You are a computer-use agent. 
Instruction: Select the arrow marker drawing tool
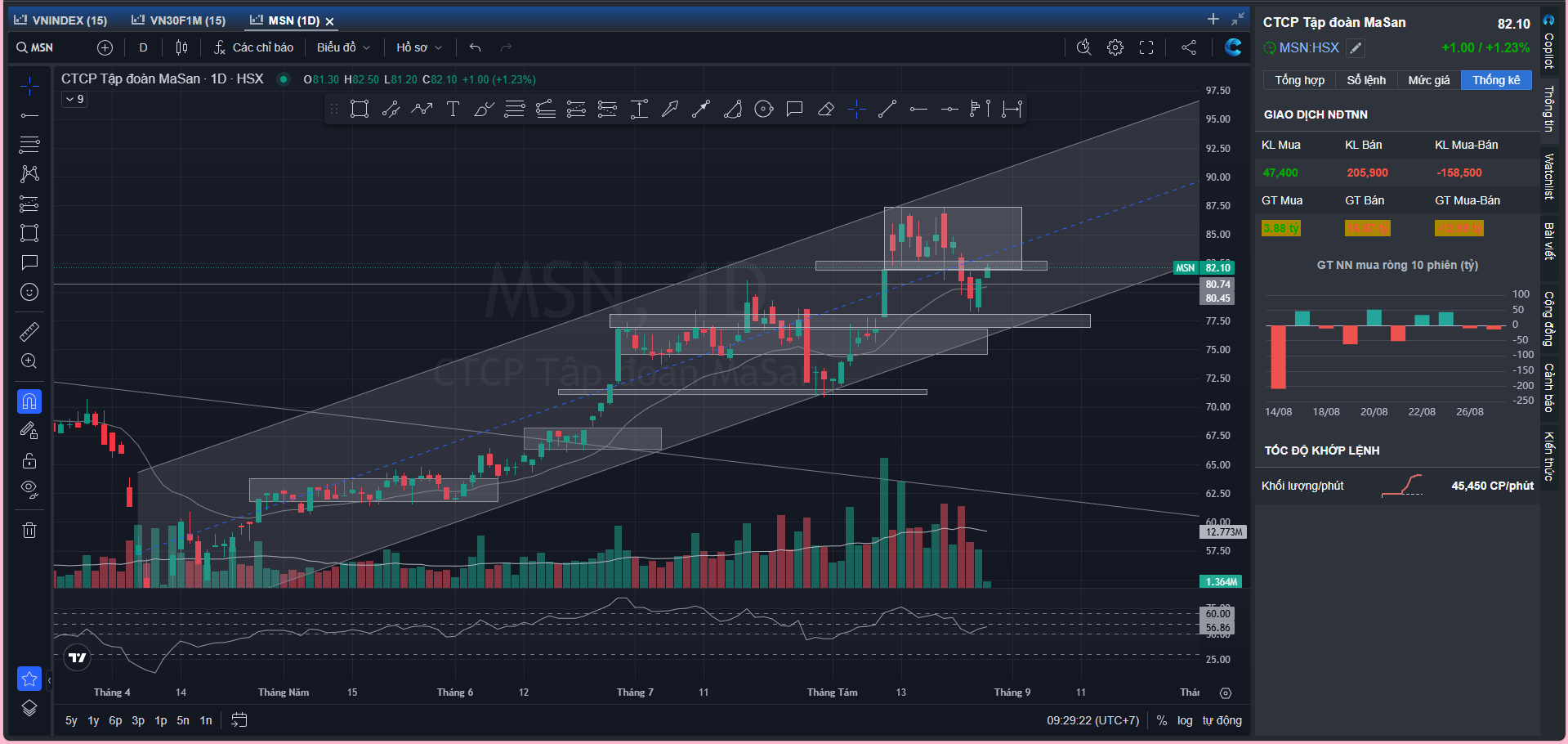(670, 109)
